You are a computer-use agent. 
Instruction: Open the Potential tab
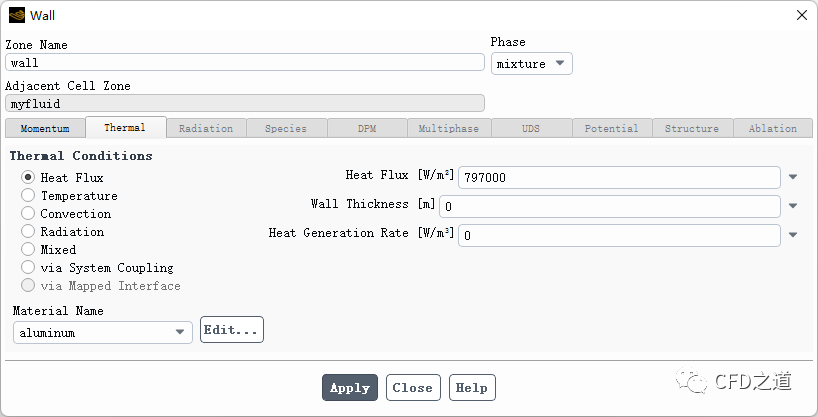(611, 128)
